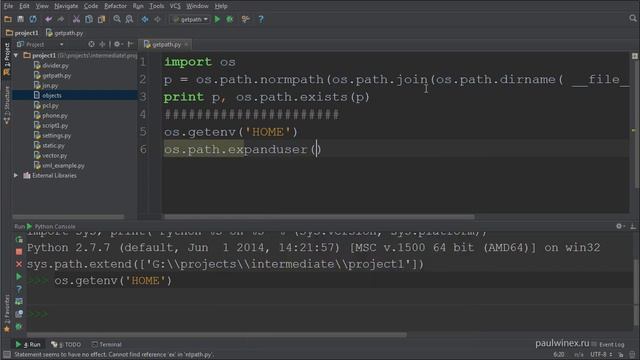
Task: Click the Find magnifier toolbar icon
Action: [117, 19]
